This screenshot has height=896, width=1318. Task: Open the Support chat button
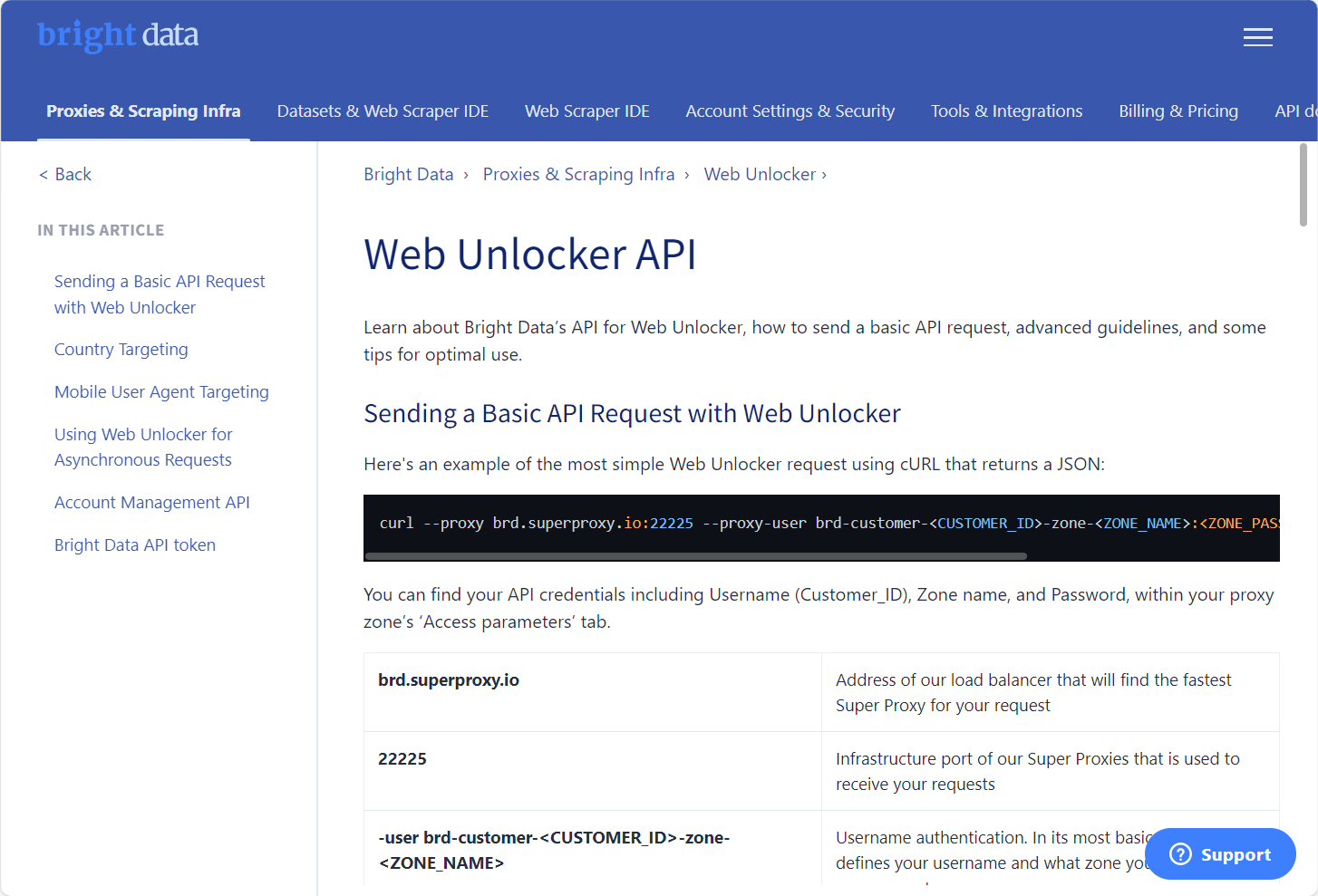click(1220, 853)
